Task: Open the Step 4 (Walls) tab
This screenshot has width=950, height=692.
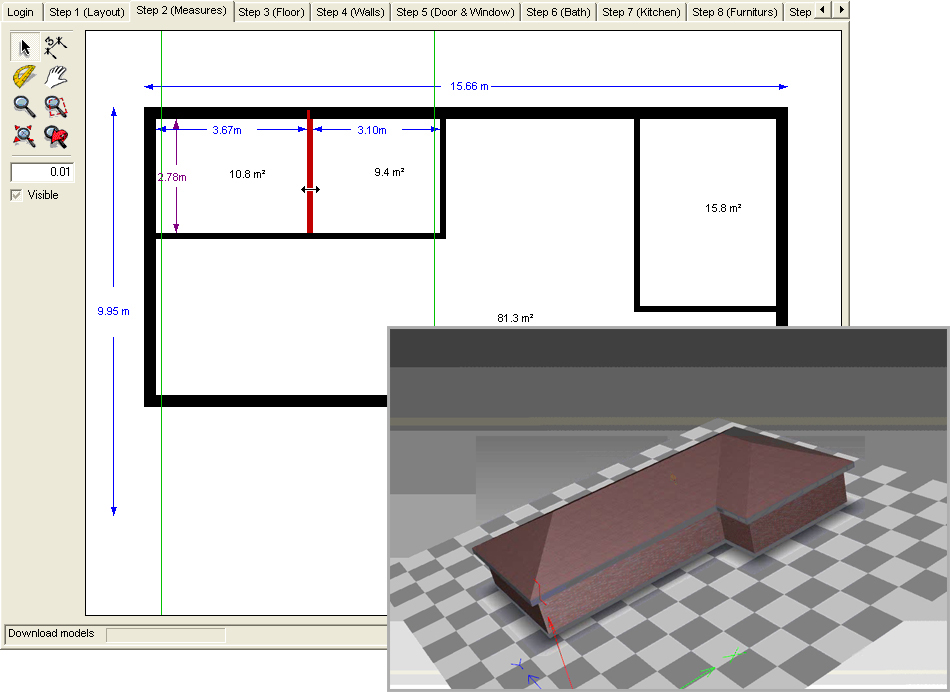Action: pyautogui.click(x=350, y=12)
